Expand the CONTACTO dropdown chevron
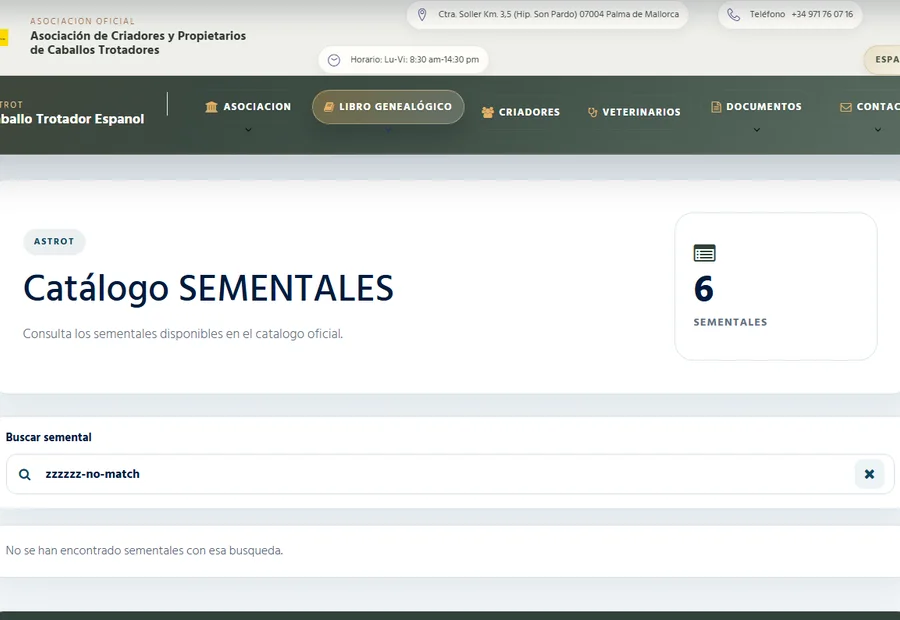Screen dimensions: 900x620 (878, 130)
